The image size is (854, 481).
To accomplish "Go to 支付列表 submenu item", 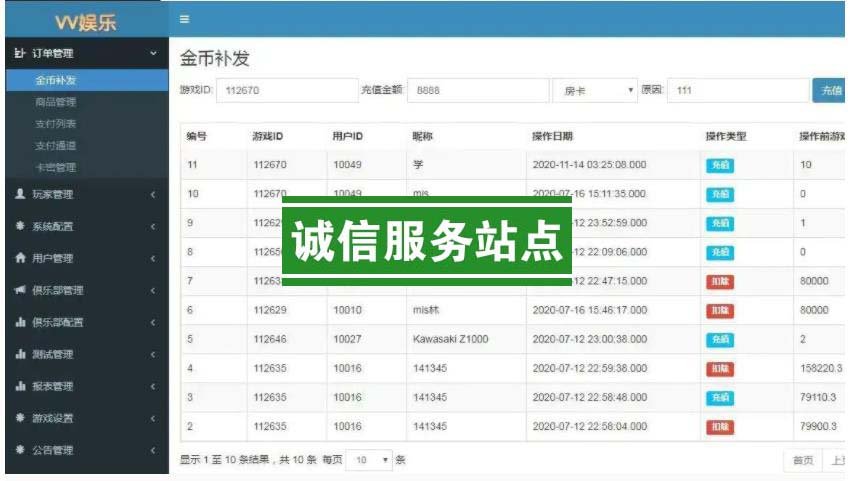I will tap(55, 124).
